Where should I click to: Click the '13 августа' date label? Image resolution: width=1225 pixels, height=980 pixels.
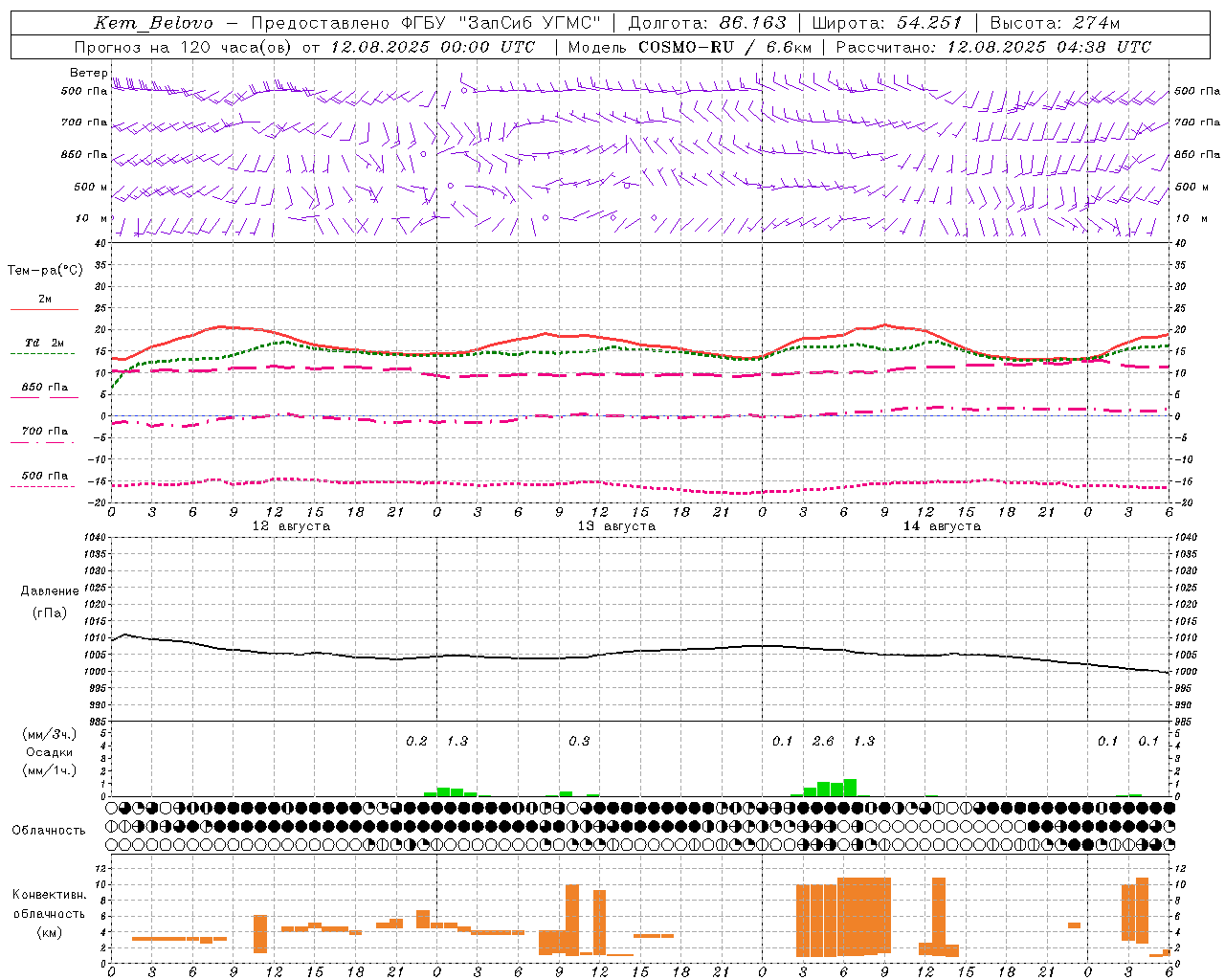click(x=616, y=526)
